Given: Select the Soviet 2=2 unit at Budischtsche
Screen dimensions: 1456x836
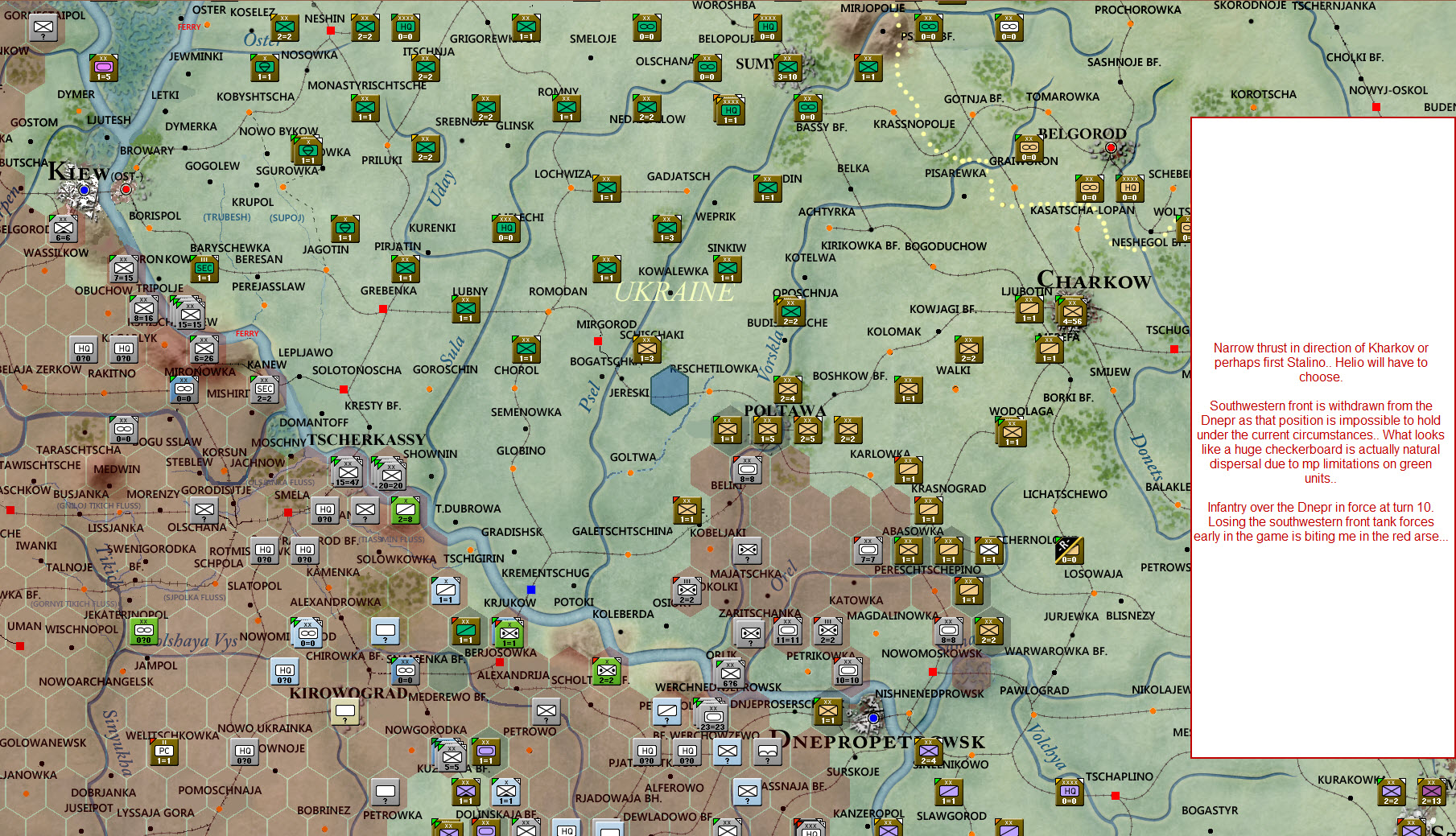Looking at the screenshot, I should tap(790, 311).
